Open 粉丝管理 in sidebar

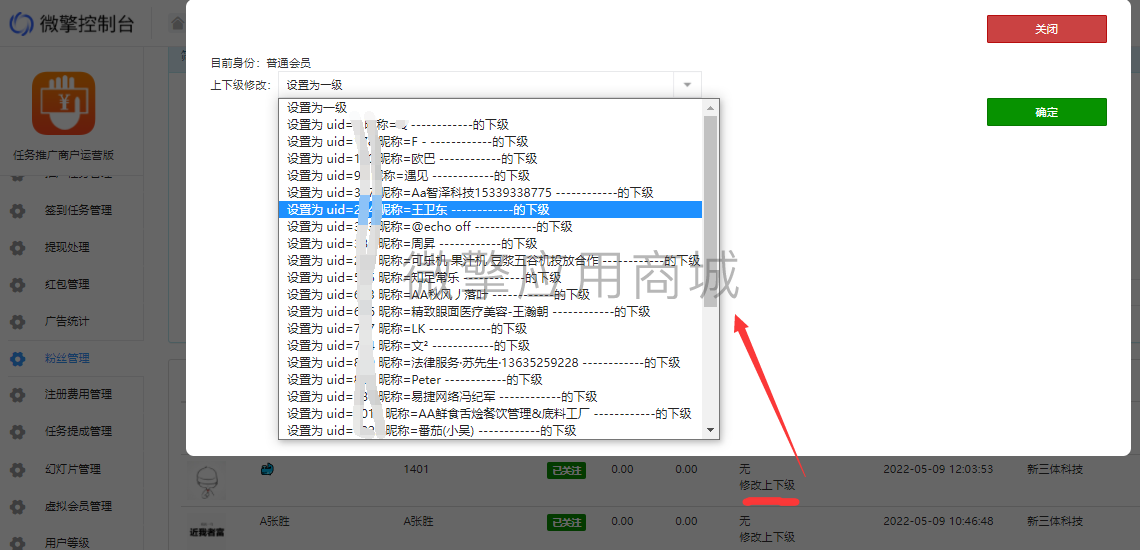pyautogui.click(x=67, y=358)
